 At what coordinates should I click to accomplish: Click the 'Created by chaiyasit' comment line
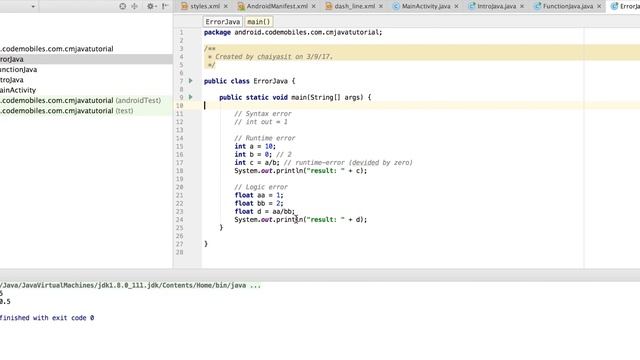tap(270, 56)
